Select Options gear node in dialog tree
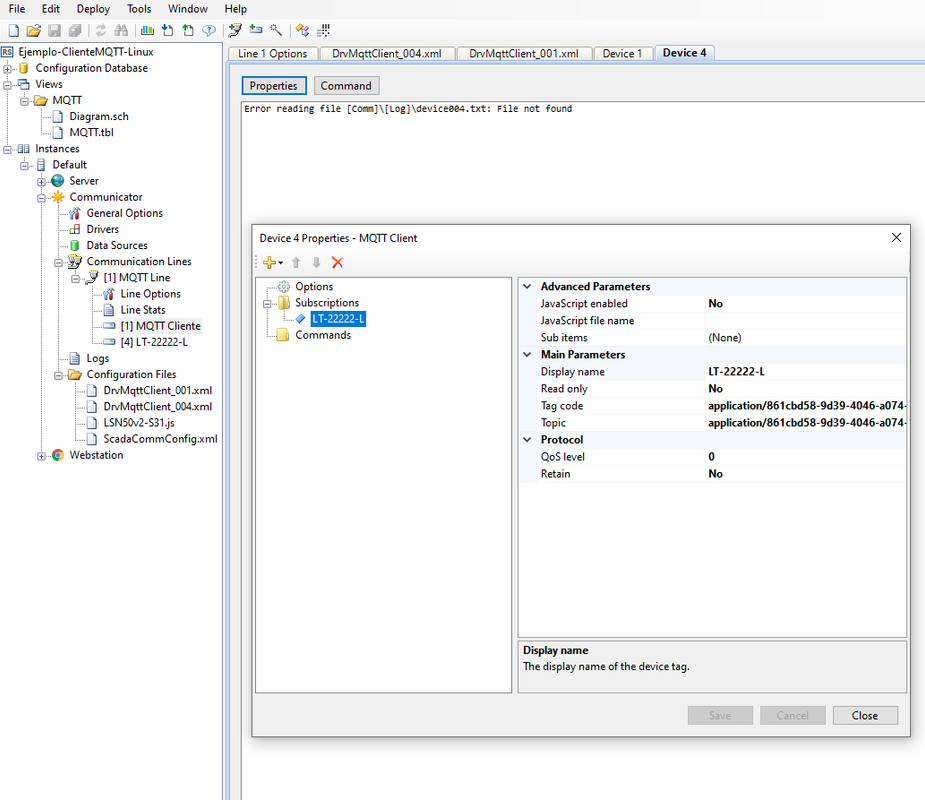The image size is (925, 800). tap(314, 286)
